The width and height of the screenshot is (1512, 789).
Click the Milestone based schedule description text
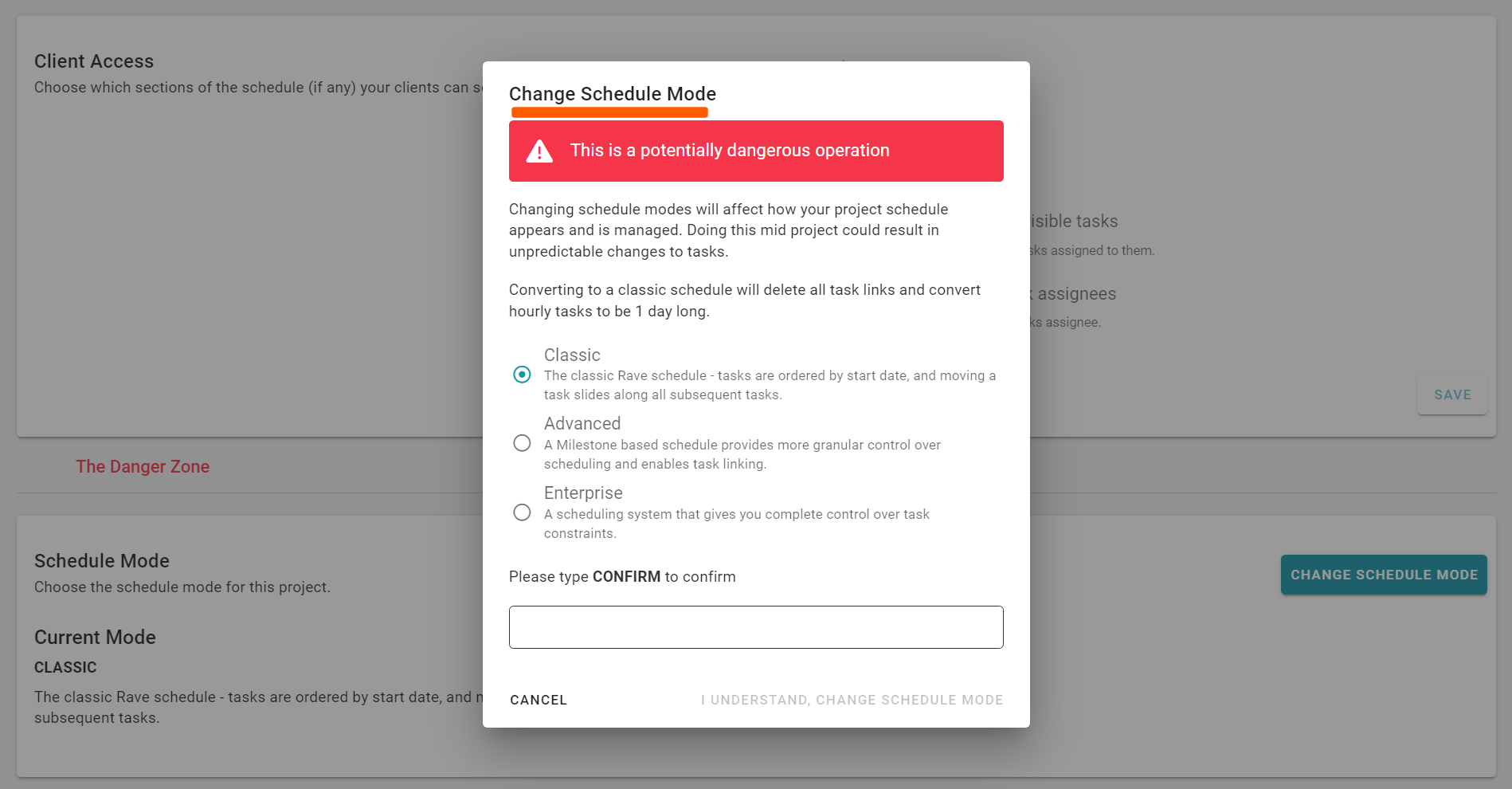pos(742,454)
